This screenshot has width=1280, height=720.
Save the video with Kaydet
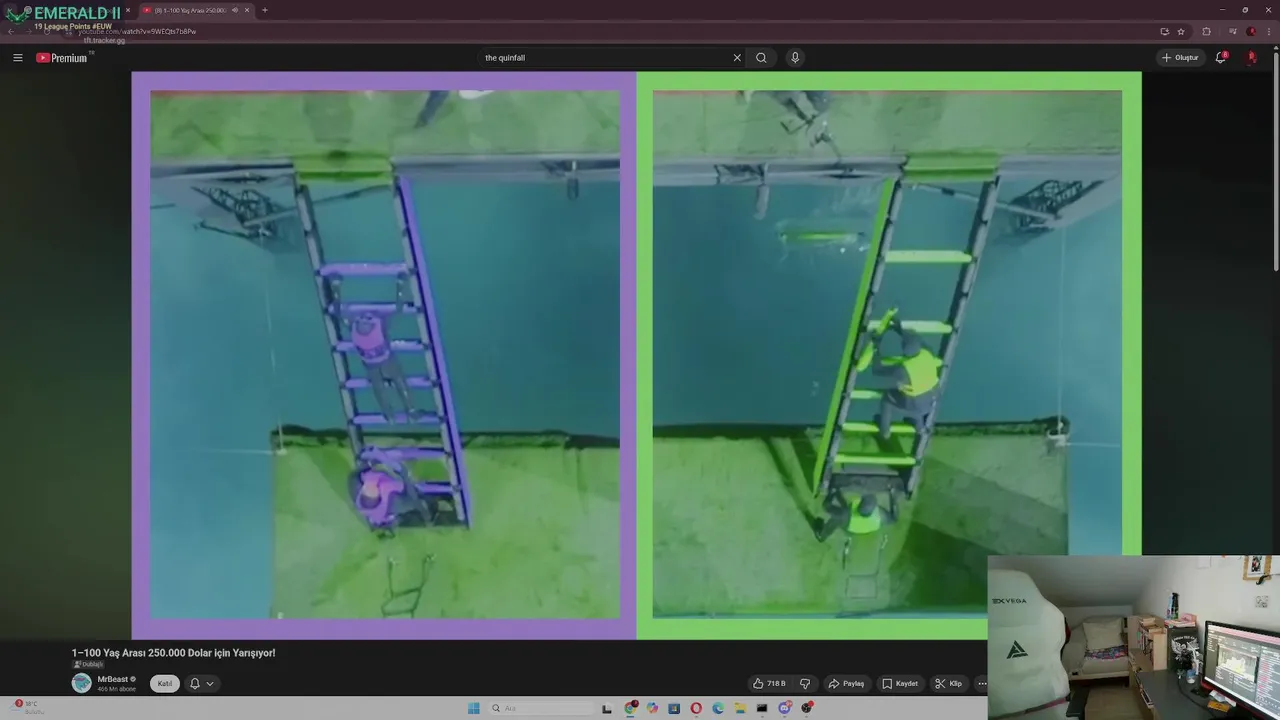(900, 684)
